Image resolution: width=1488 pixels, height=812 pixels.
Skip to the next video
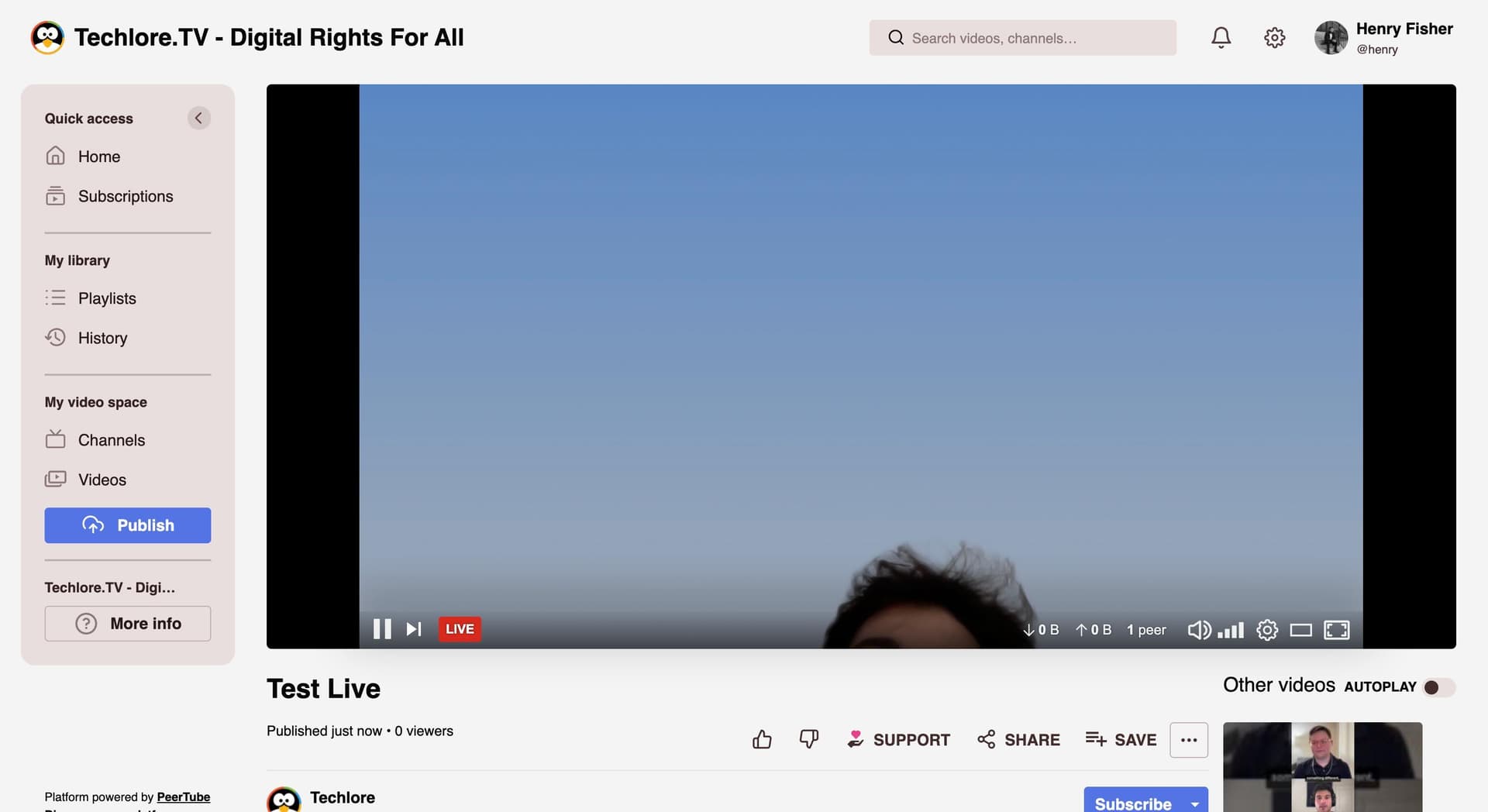point(414,629)
